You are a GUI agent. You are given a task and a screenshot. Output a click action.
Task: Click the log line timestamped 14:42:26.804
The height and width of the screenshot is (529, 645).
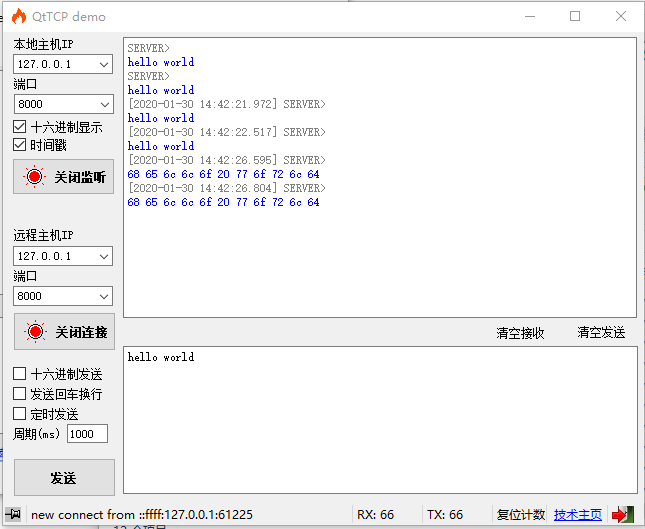(x=227, y=188)
